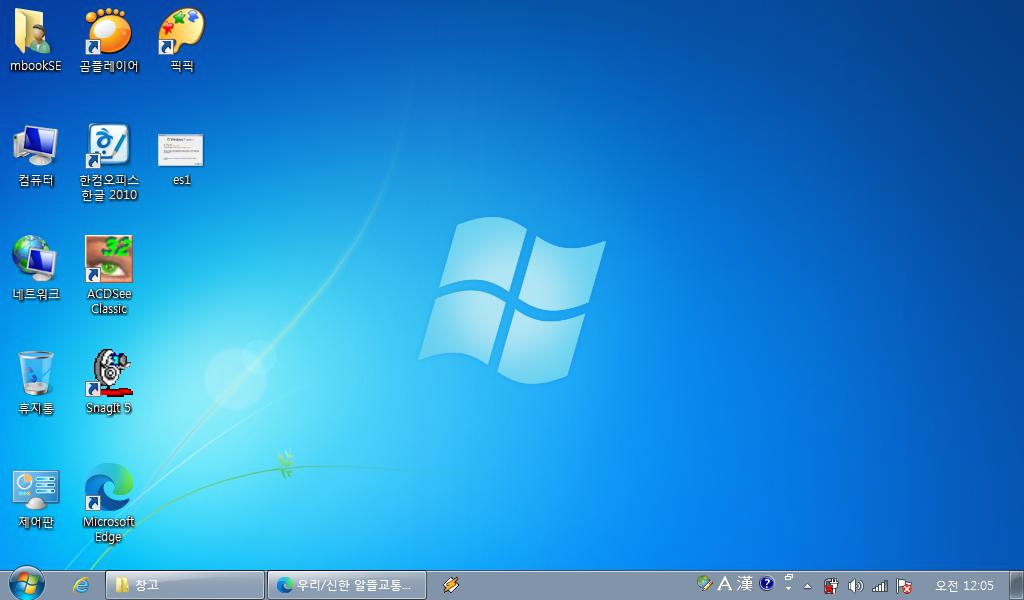Select the 한컴오피스 한글 2010 shortcut

coord(108,162)
